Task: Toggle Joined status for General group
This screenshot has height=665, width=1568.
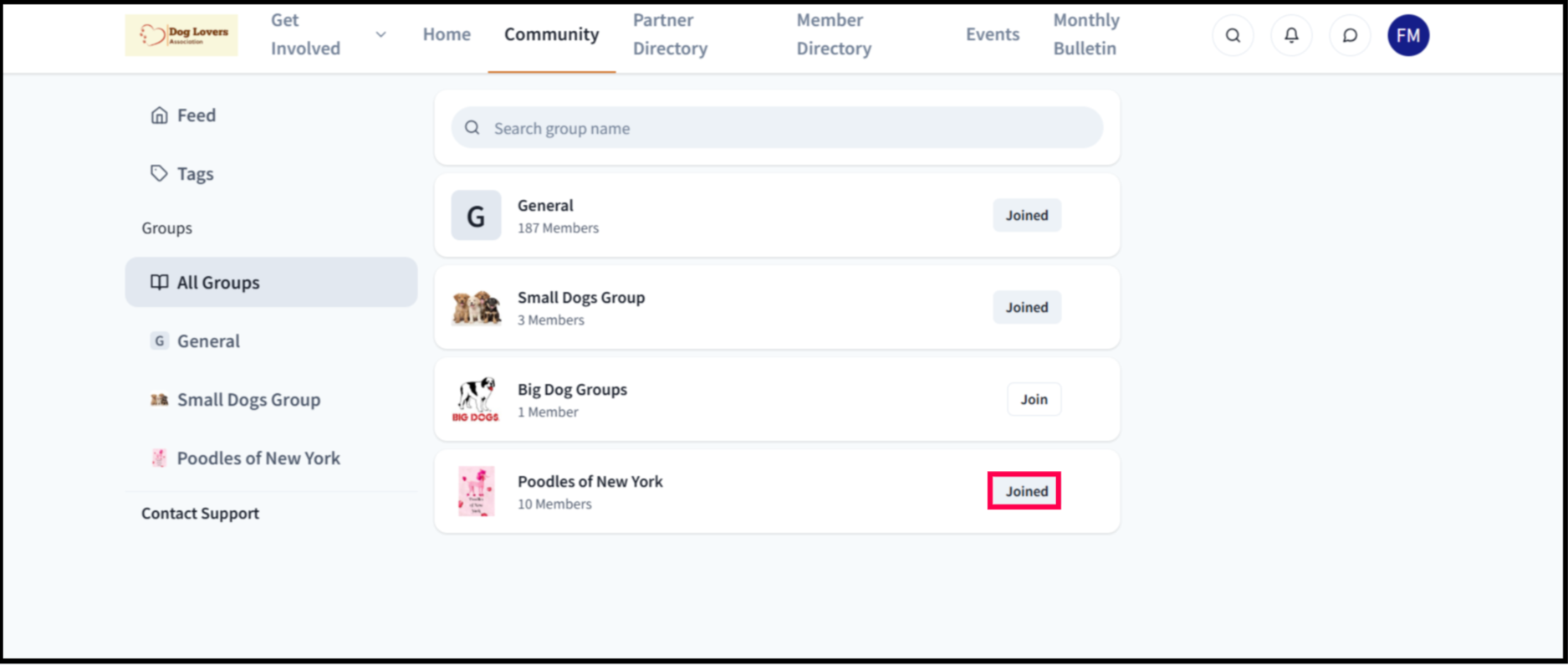Action: coord(1027,215)
